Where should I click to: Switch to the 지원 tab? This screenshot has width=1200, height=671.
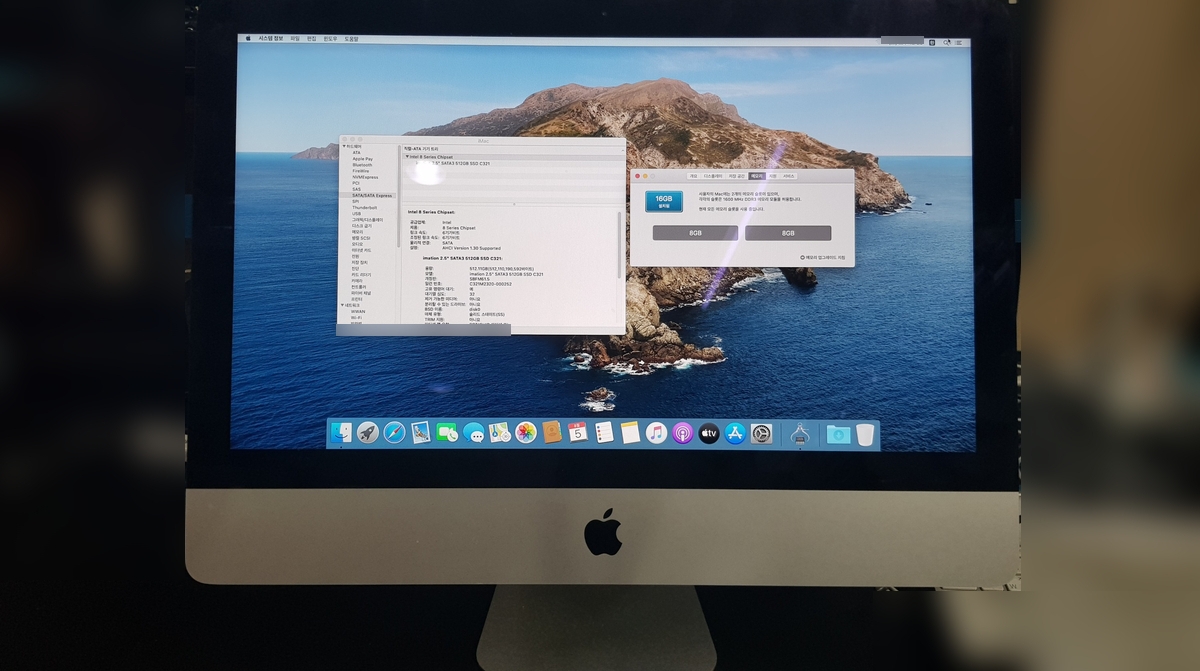coord(773,176)
